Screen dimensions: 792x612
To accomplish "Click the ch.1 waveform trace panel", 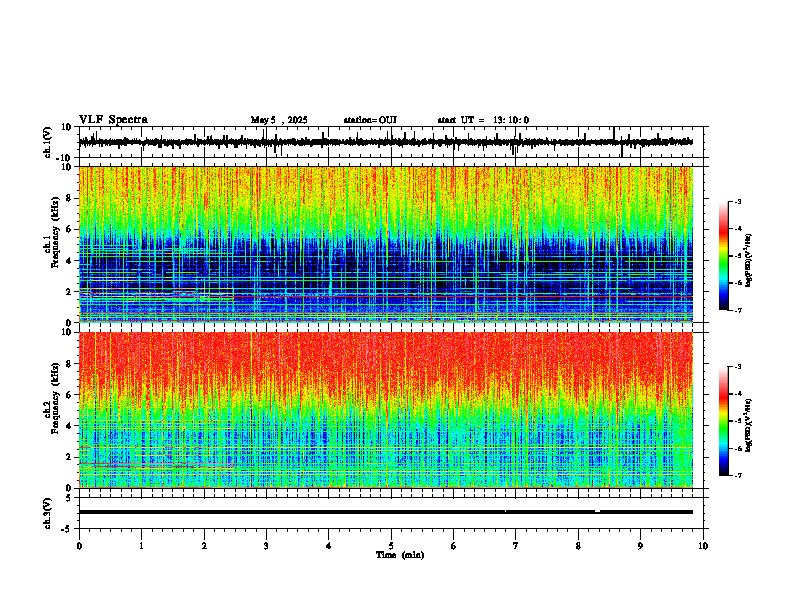I will (393, 142).
